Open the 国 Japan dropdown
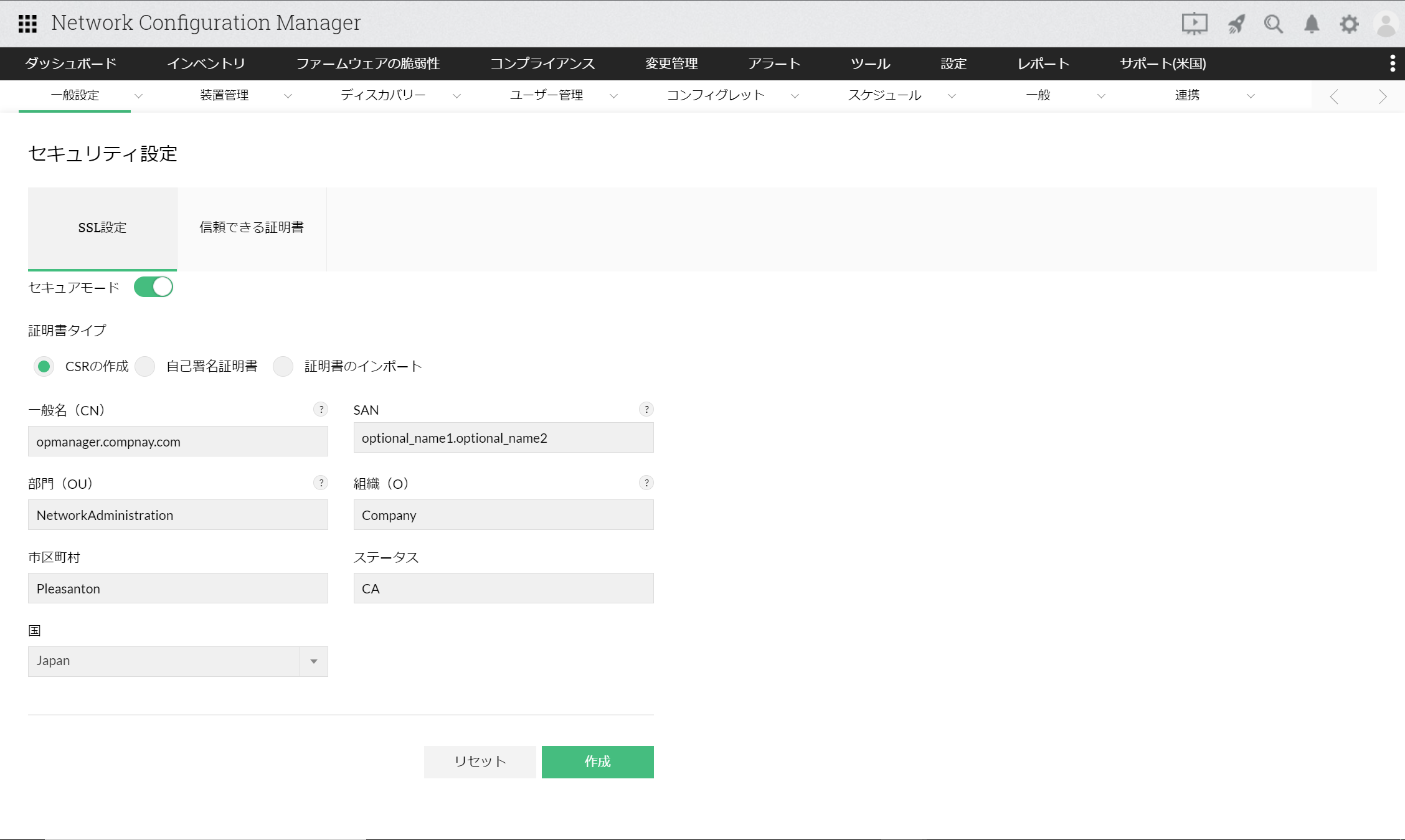Image resolution: width=1405 pixels, height=840 pixels. pos(177,661)
